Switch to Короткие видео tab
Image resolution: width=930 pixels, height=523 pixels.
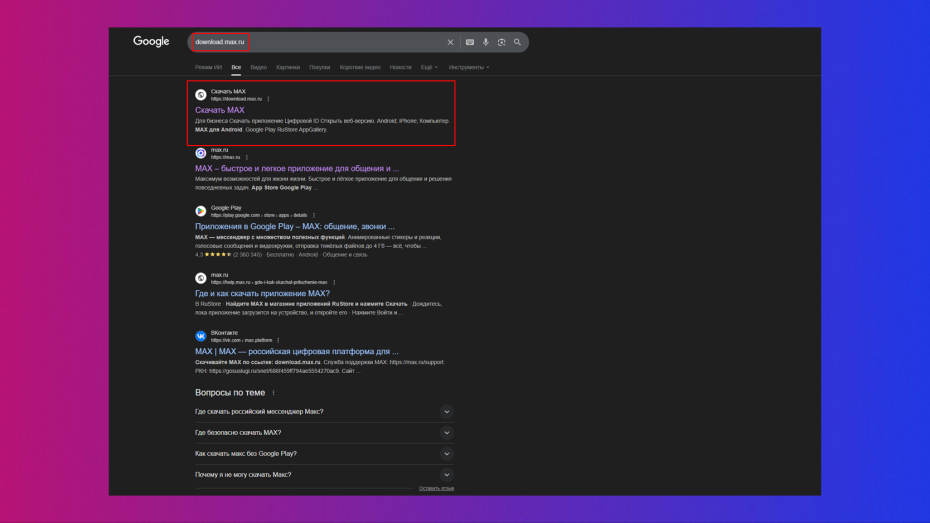pyautogui.click(x=360, y=68)
